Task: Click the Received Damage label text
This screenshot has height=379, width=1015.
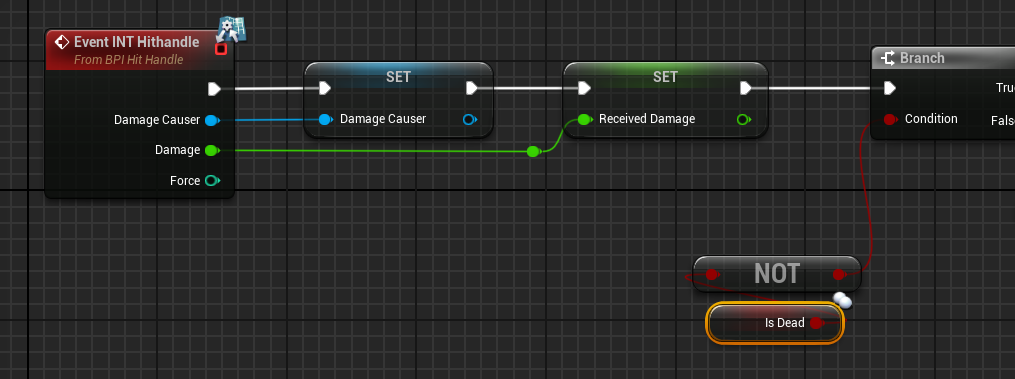Action: pos(647,119)
